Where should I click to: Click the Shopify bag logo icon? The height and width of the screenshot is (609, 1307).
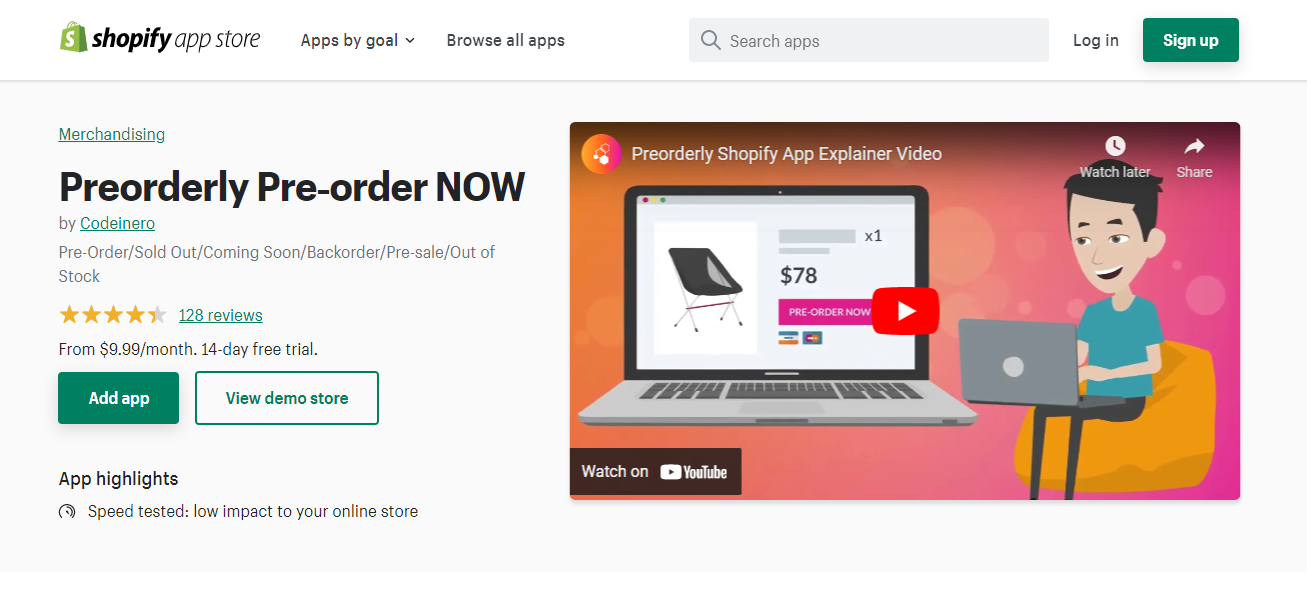pos(73,38)
